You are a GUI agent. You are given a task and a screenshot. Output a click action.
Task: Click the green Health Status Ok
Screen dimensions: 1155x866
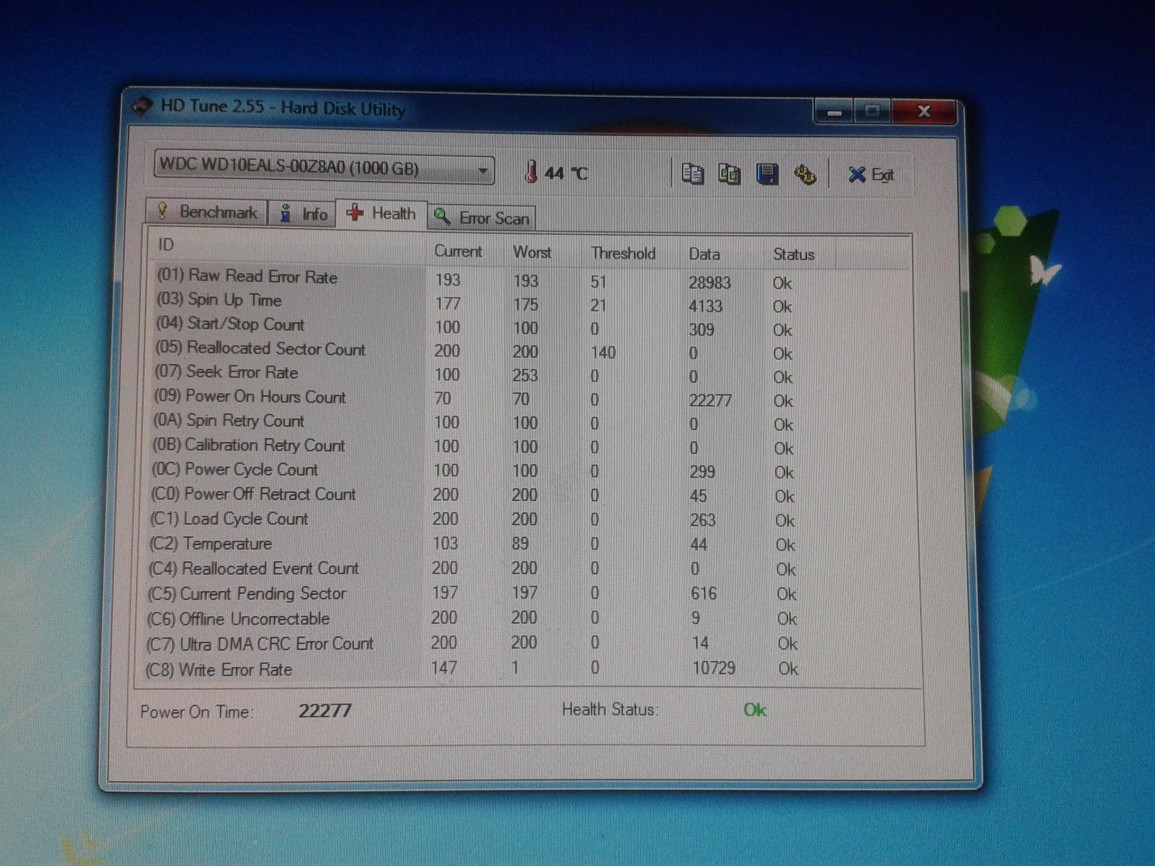point(755,710)
